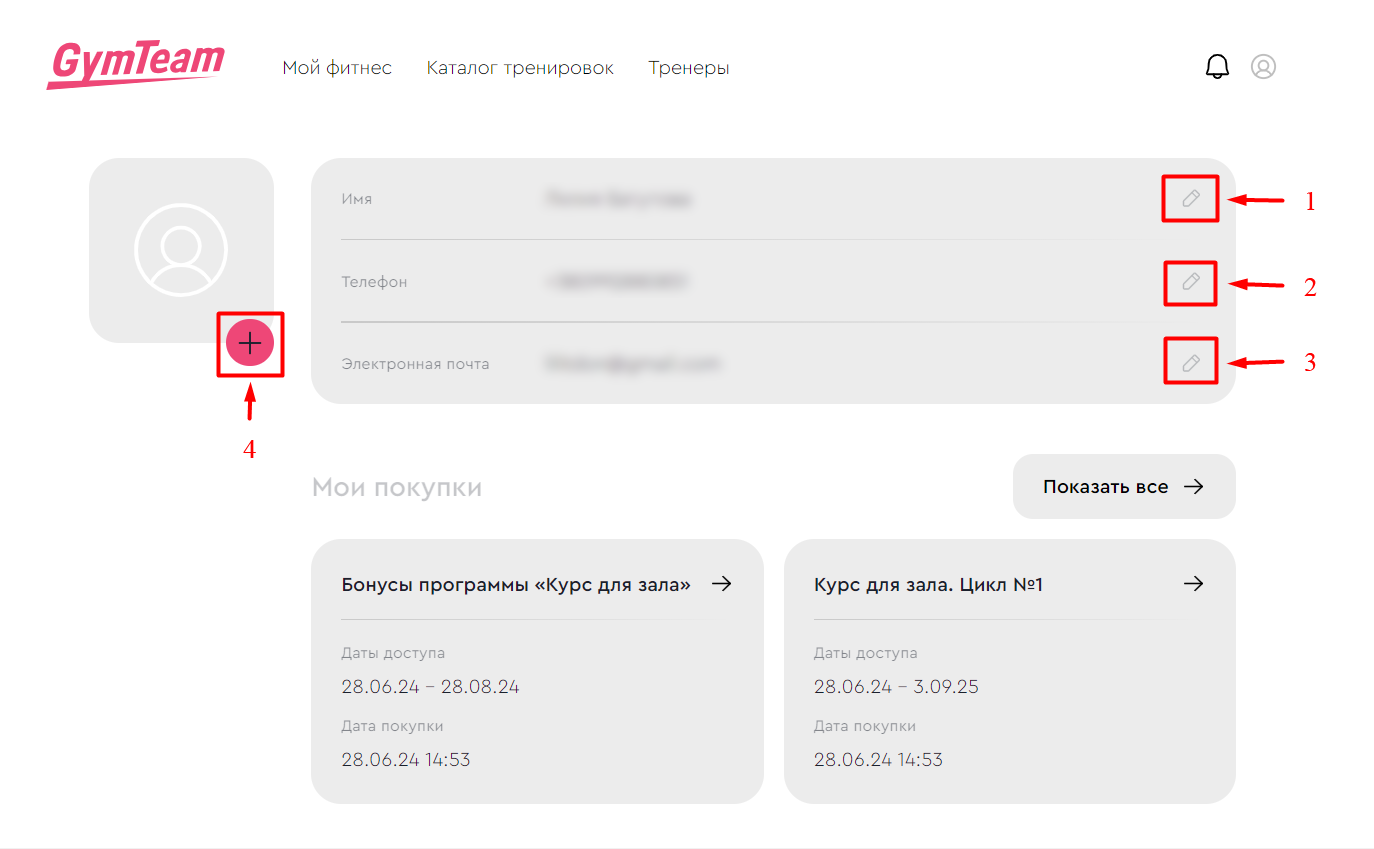Click pencil icon next to Телефон
The image size is (1374, 849).
(x=1190, y=282)
